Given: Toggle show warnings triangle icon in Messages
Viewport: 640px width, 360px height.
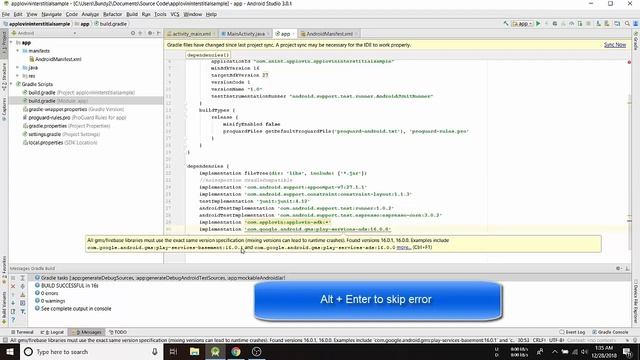Looking at the screenshot, I should click(x=23, y=294).
